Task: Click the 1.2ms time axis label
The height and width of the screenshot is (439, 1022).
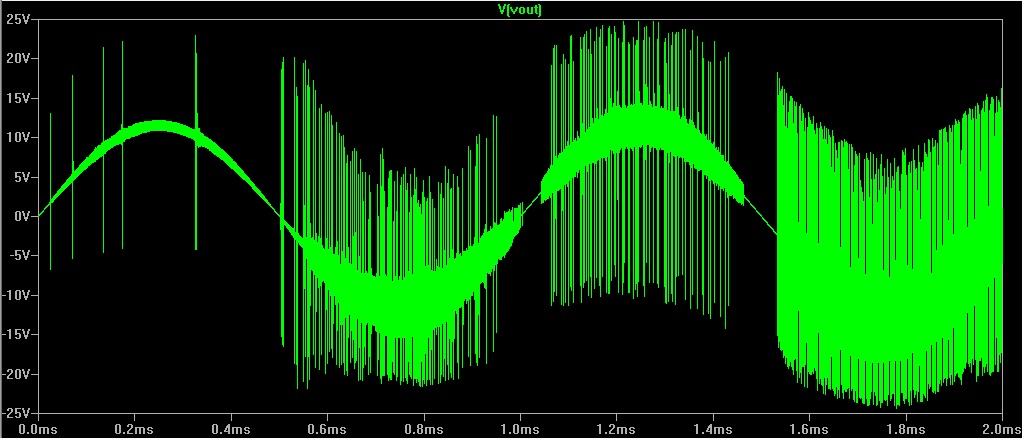Action: pyautogui.click(x=617, y=430)
